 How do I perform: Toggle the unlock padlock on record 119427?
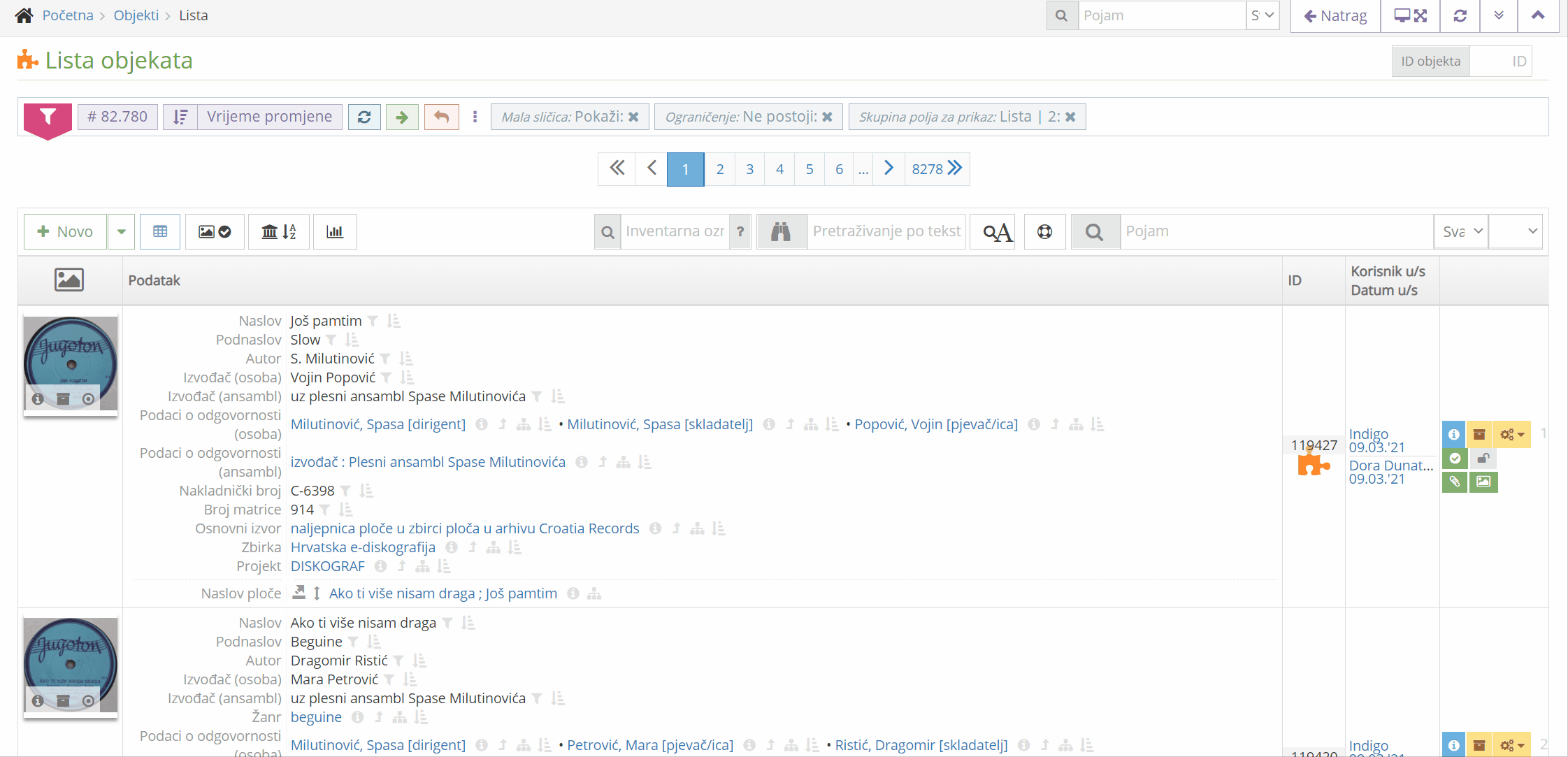1483,459
